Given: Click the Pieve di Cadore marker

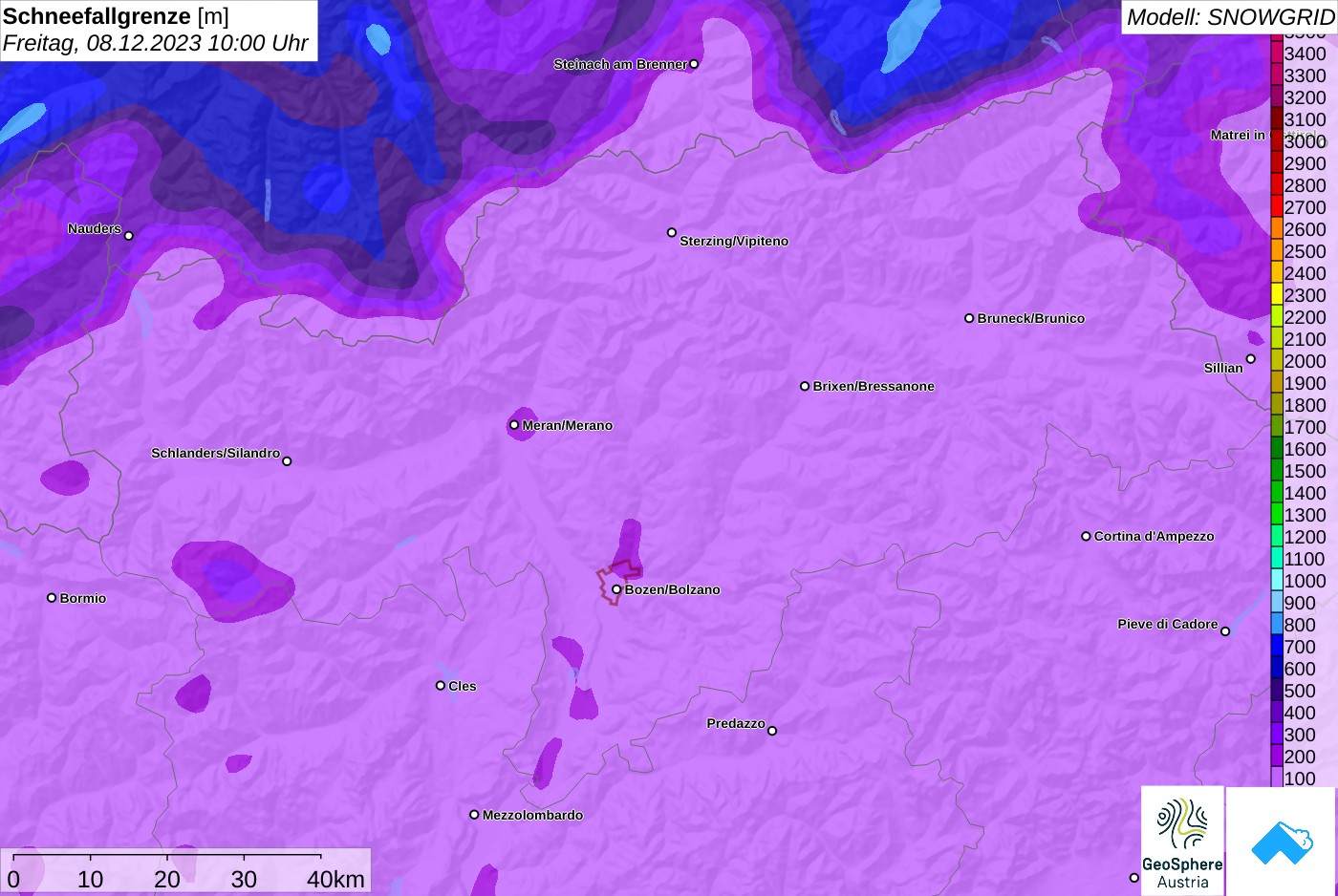Looking at the screenshot, I should click(1225, 631).
